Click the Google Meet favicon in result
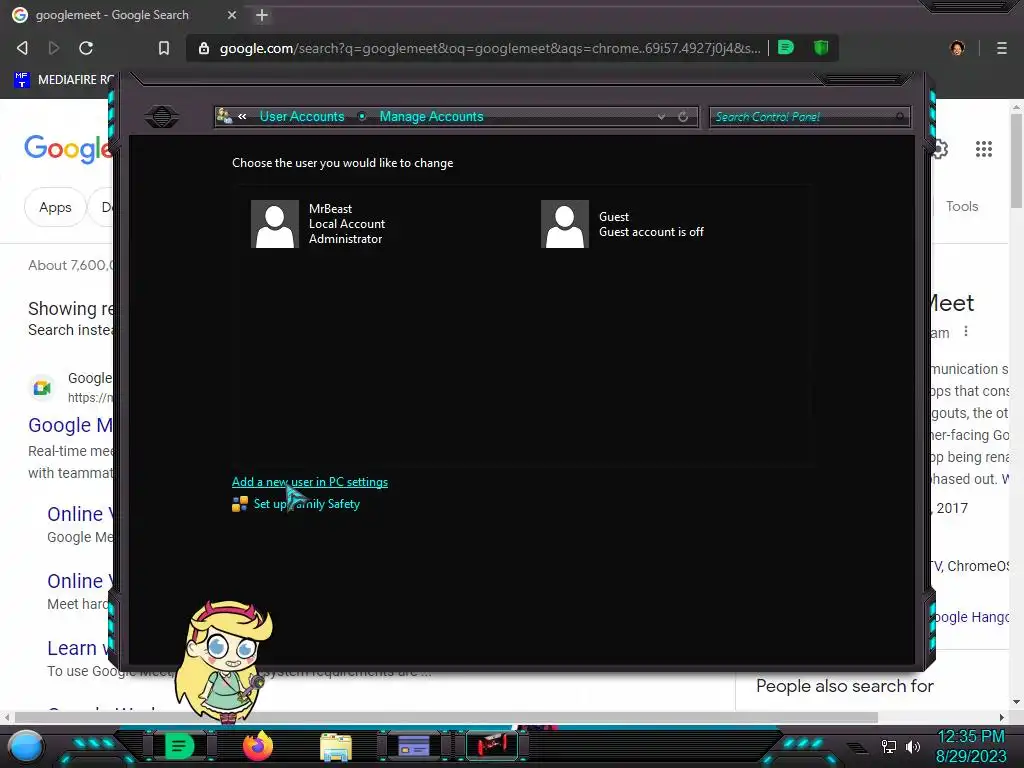This screenshot has height=768, width=1024. click(42, 387)
